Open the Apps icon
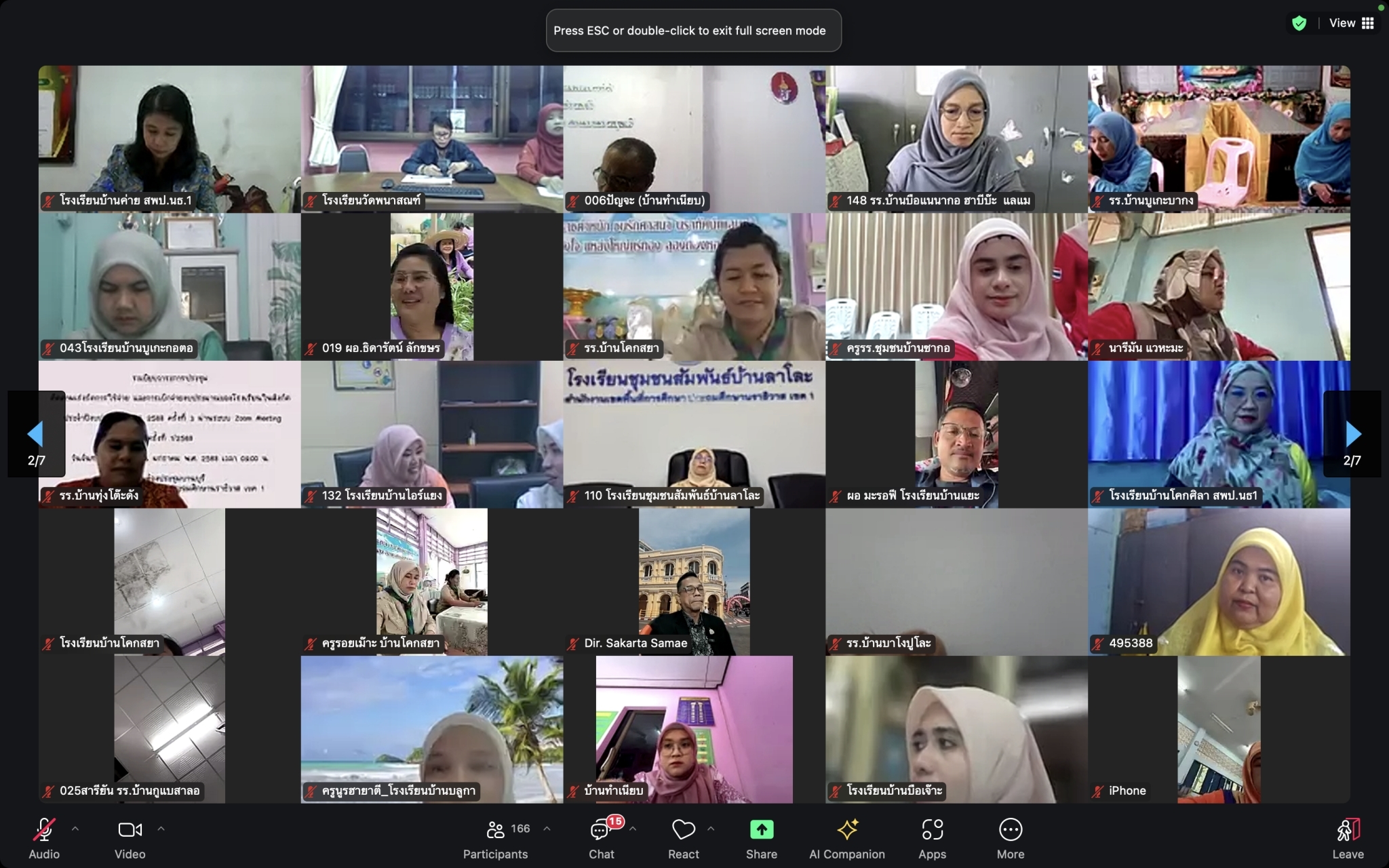 pyautogui.click(x=932, y=830)
